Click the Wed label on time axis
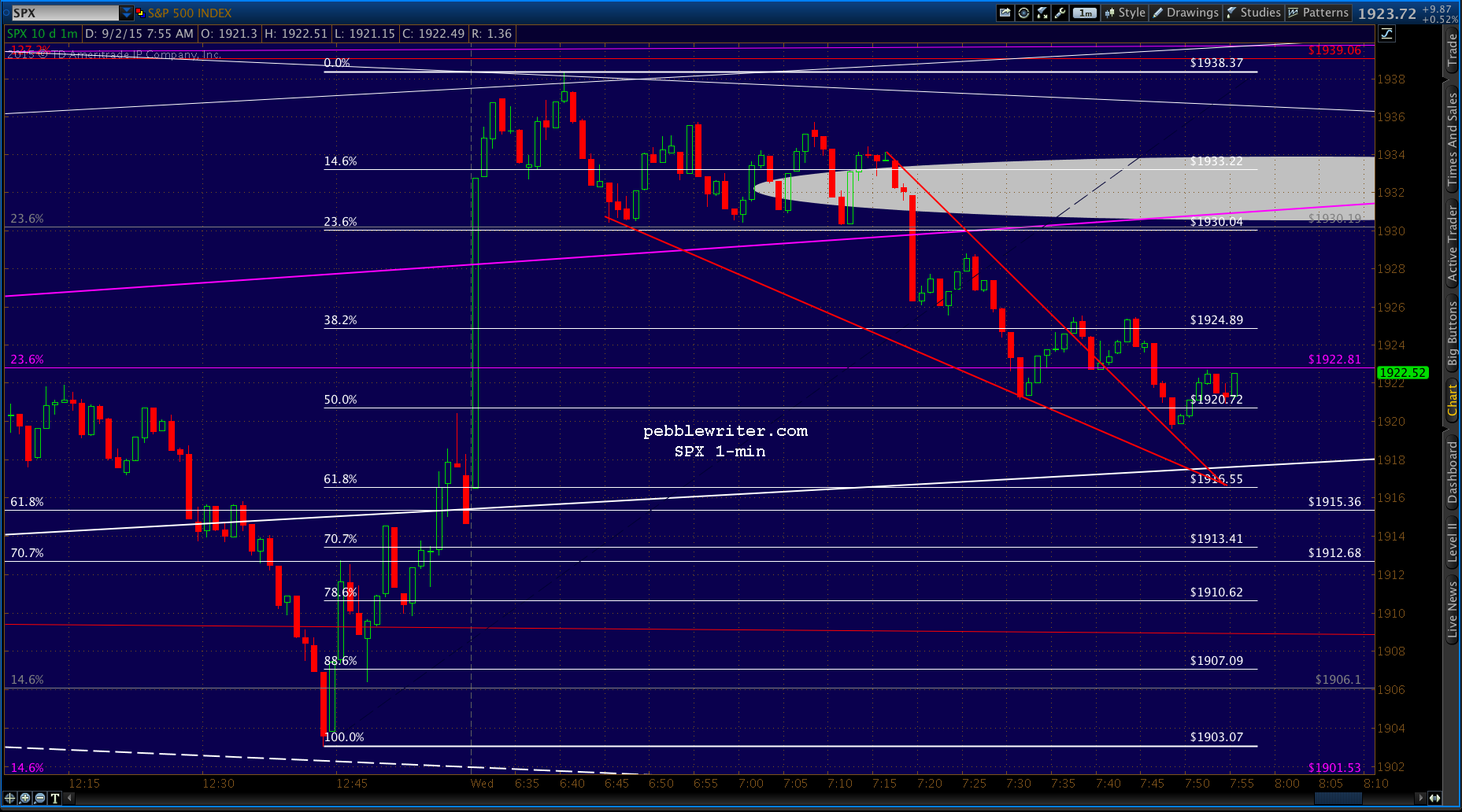The height and width of the screenshot is (812, 1462). point(482,784)
